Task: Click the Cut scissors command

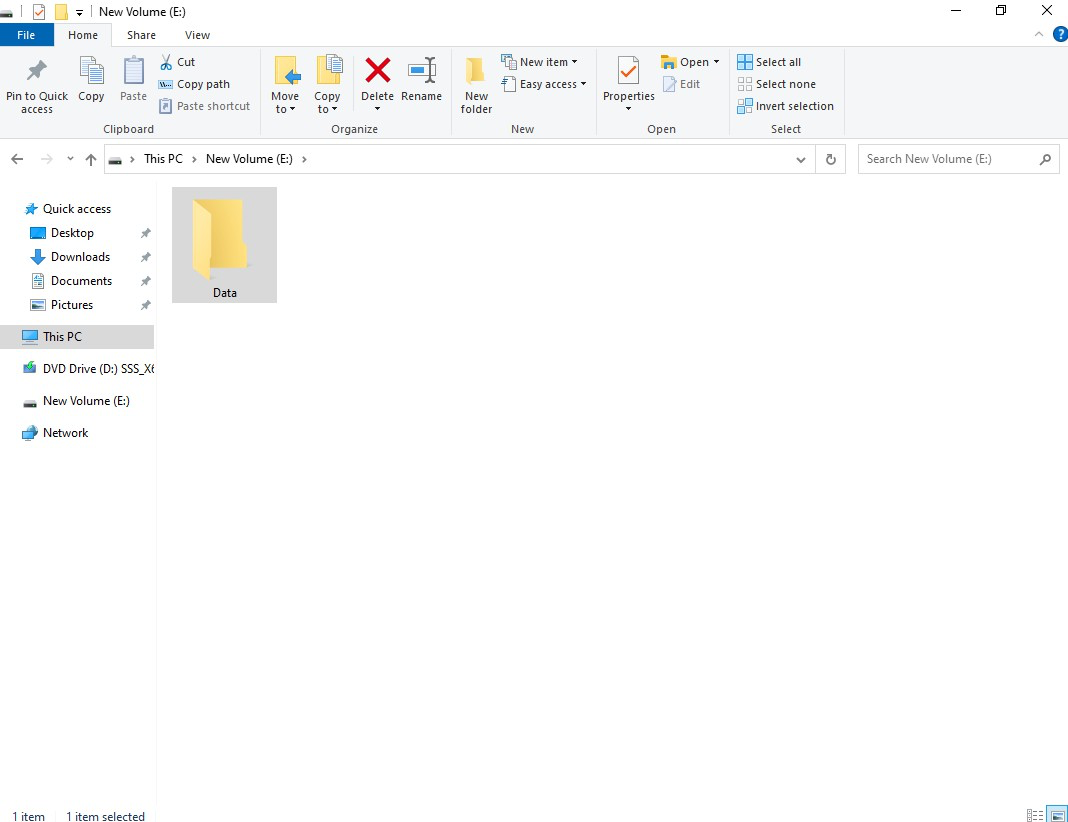Action: [177, 62]
